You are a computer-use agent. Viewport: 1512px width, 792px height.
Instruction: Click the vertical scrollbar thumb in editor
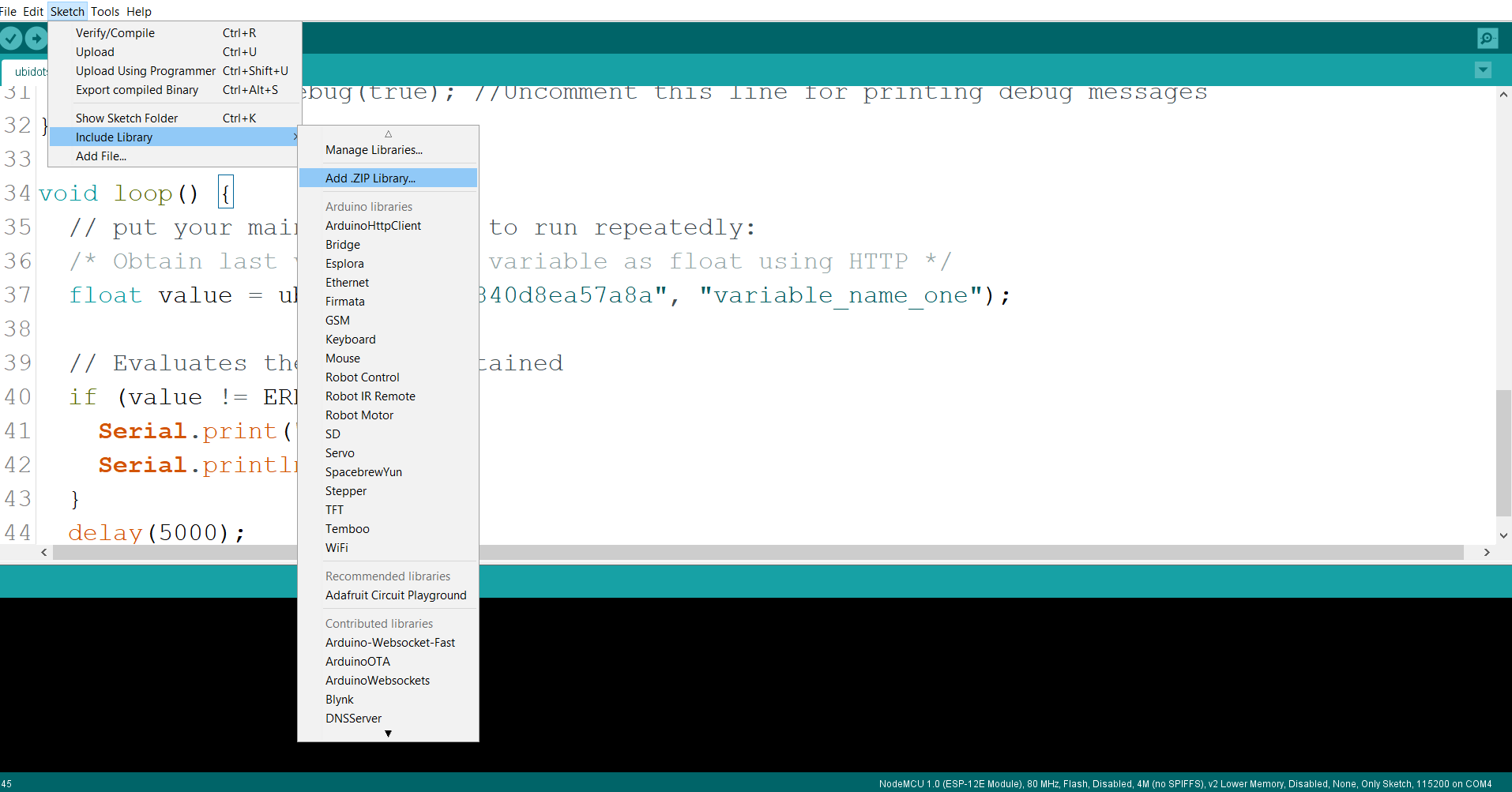click(1503, 453)
